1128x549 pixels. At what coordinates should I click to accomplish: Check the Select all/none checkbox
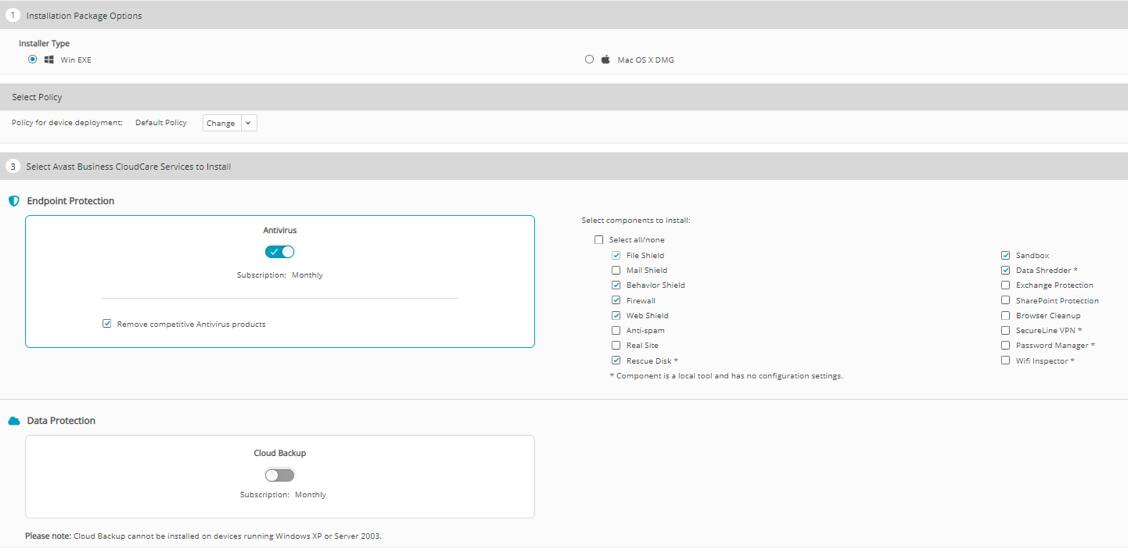[x=599, y=240]
